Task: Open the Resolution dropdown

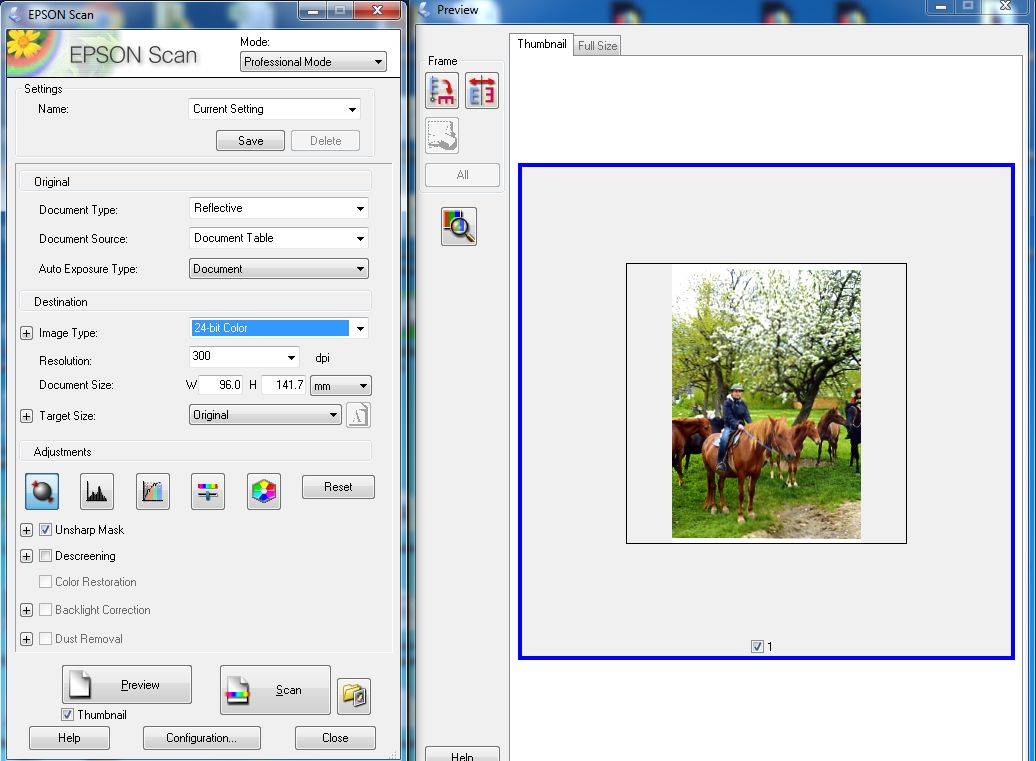Action: point(291,358)
